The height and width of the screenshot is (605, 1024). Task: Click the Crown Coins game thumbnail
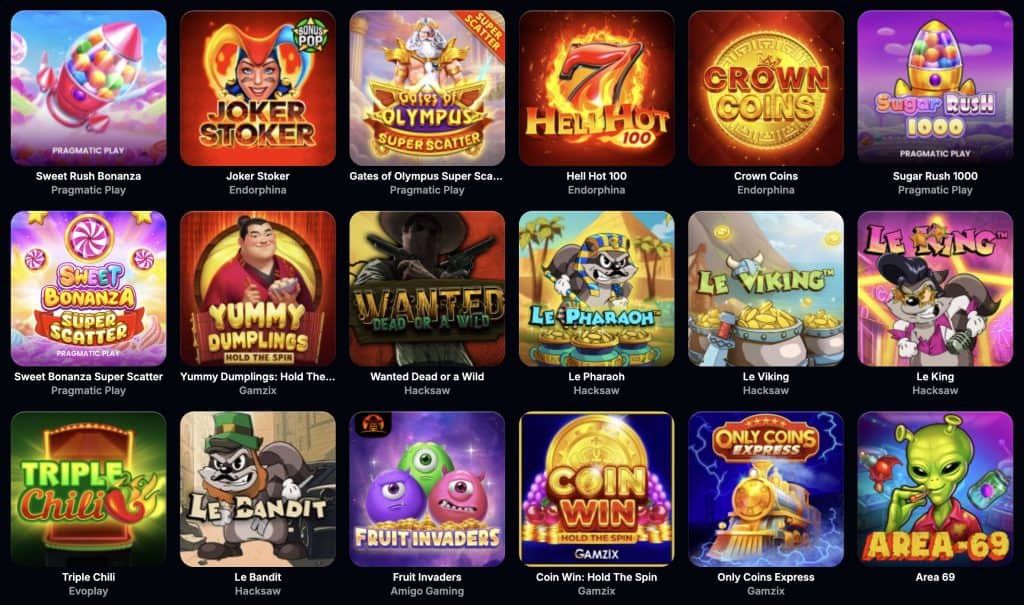coord(766,88)
